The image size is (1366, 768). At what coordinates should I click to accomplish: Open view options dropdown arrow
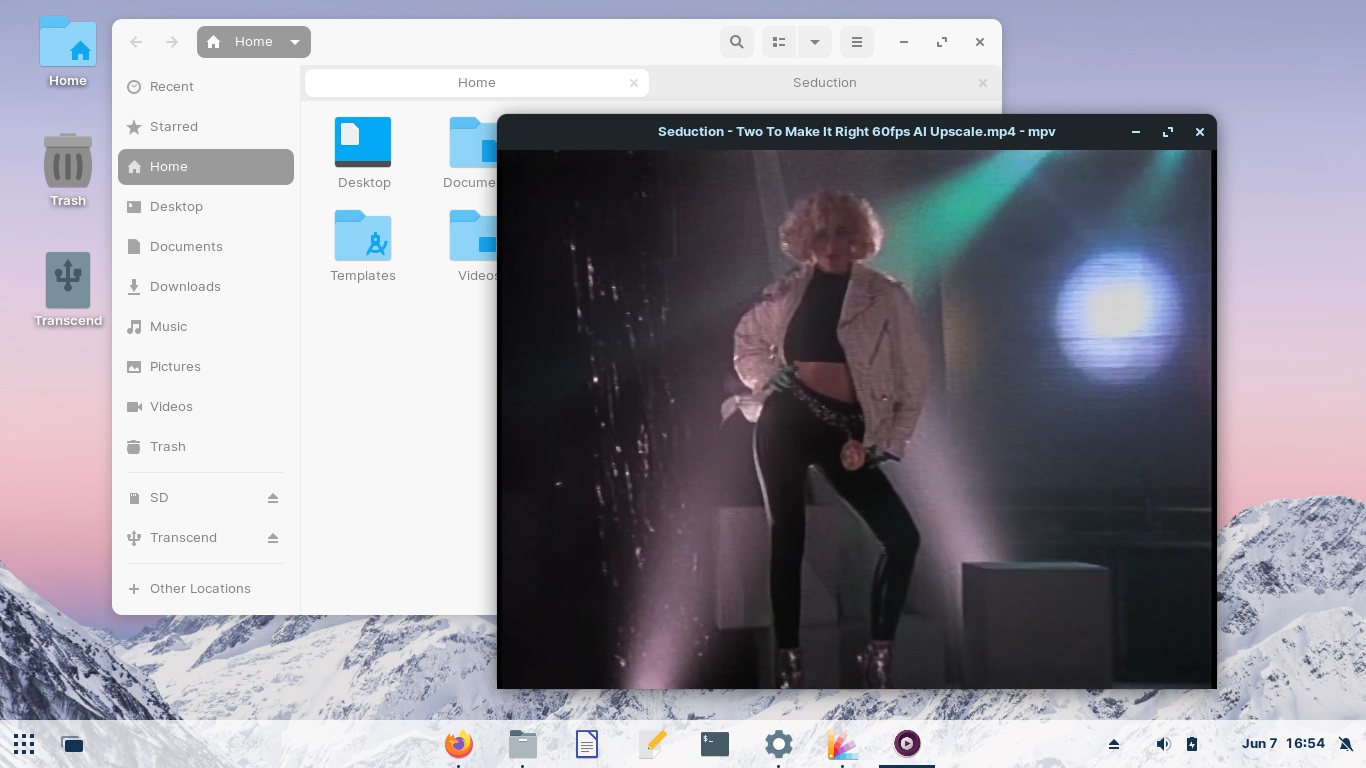814,42
